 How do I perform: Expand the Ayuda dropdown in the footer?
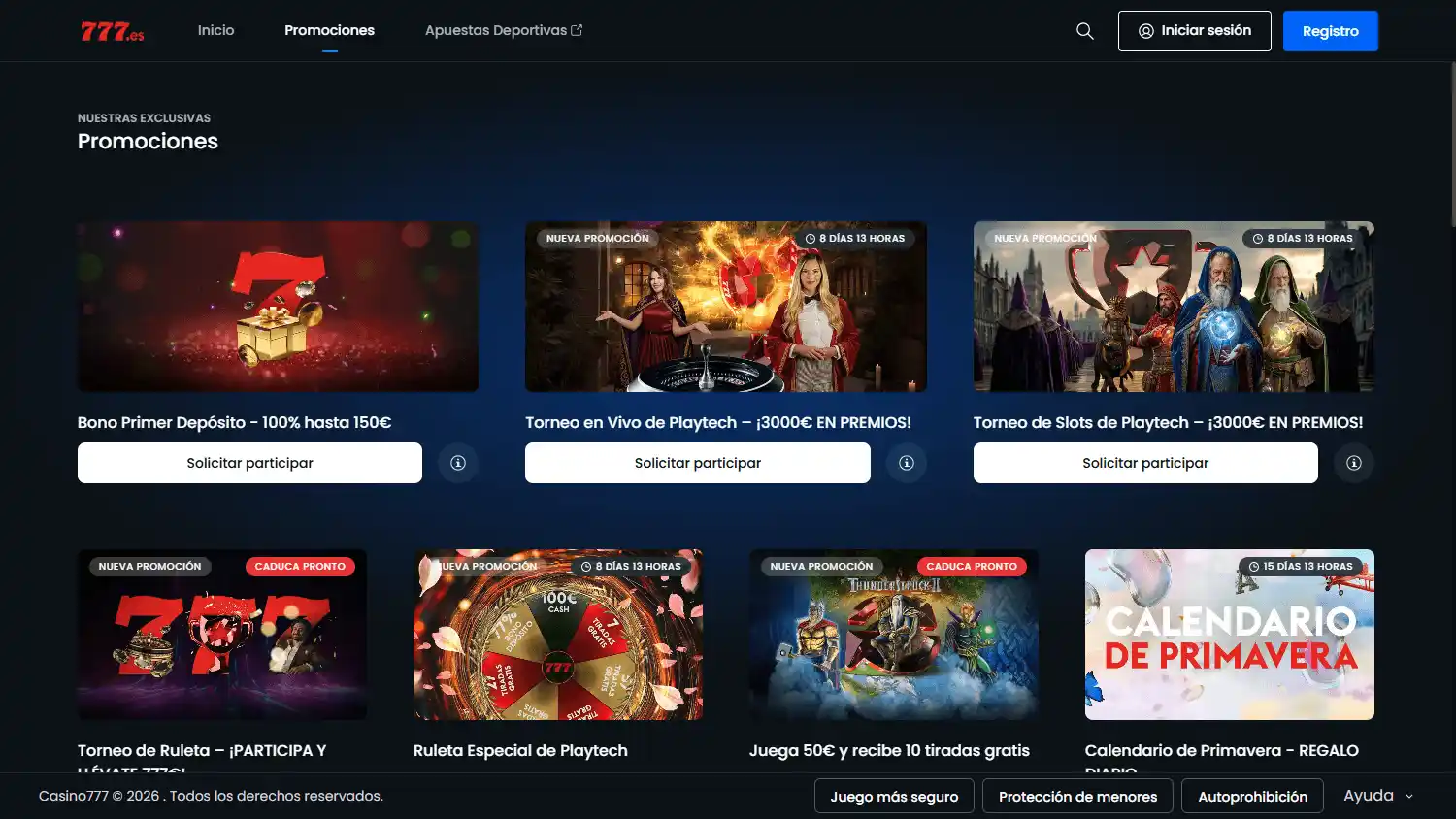pos(1378,796)
